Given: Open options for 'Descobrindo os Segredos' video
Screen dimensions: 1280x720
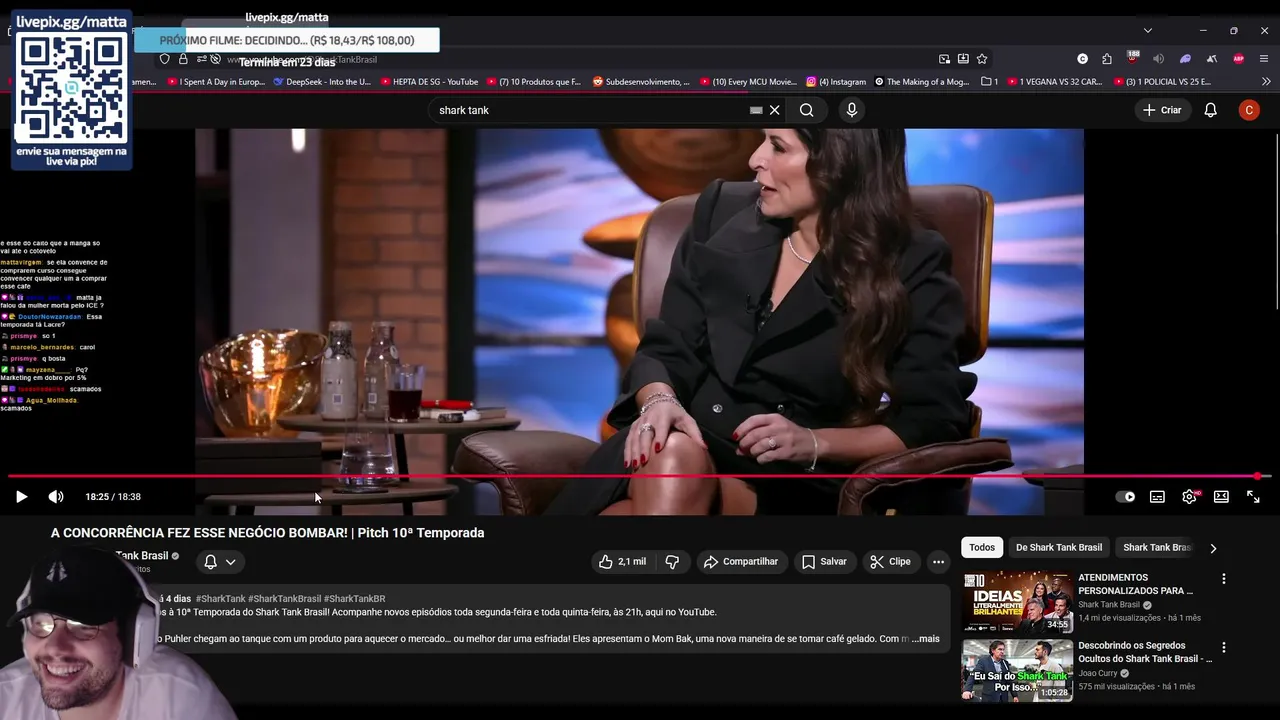Looking at the screenshot, I should (x=1223, y=647).
